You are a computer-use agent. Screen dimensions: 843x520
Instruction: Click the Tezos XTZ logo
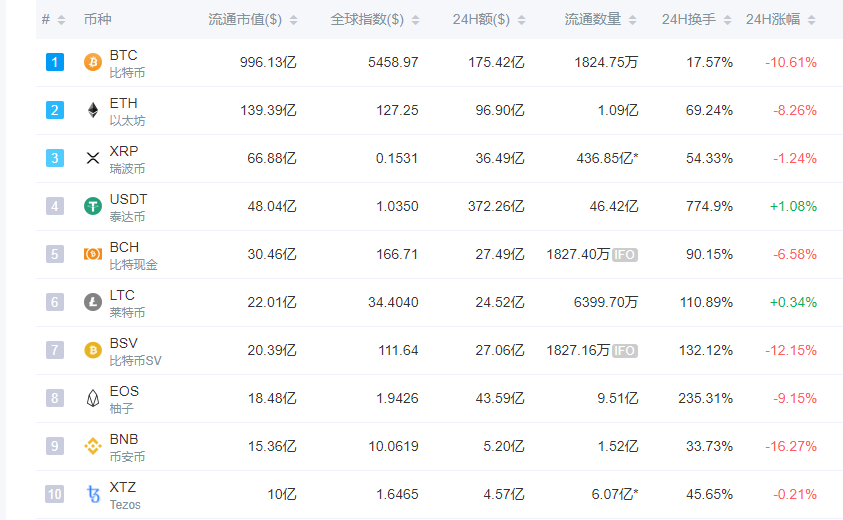pos(94,494)
